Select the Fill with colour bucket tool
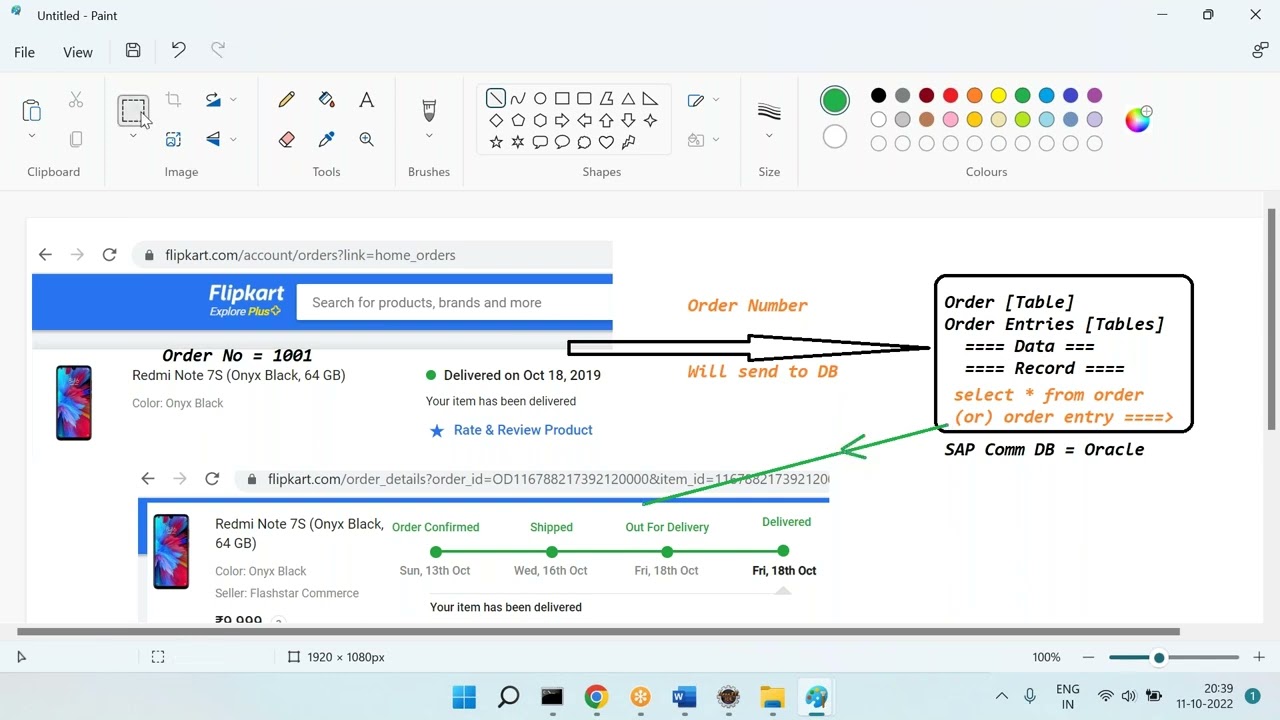This screenshot has height=720, width=1280. pos(326,100)
